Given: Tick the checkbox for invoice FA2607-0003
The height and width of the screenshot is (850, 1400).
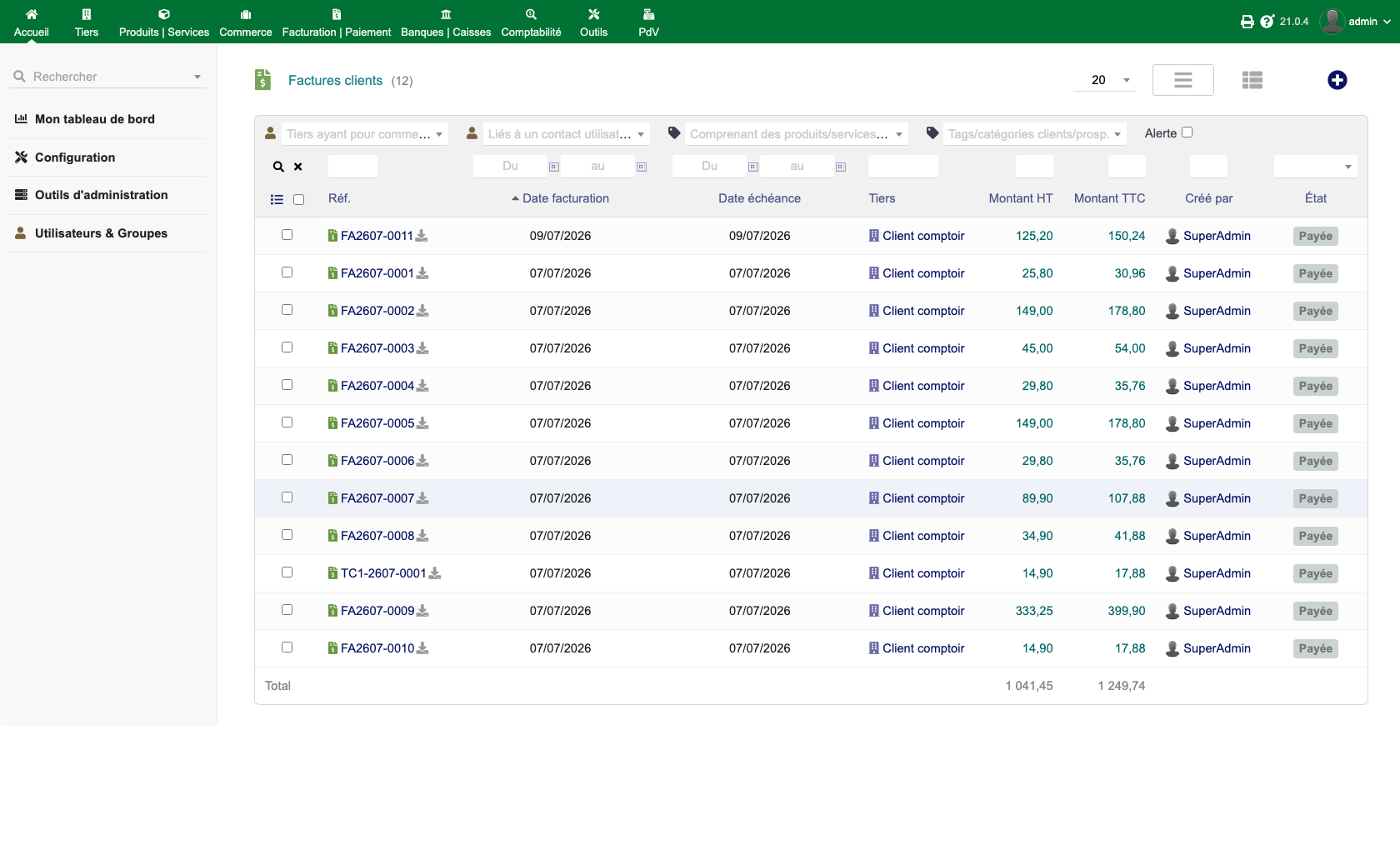Looking at the screenshot, I should pos(287,347).
